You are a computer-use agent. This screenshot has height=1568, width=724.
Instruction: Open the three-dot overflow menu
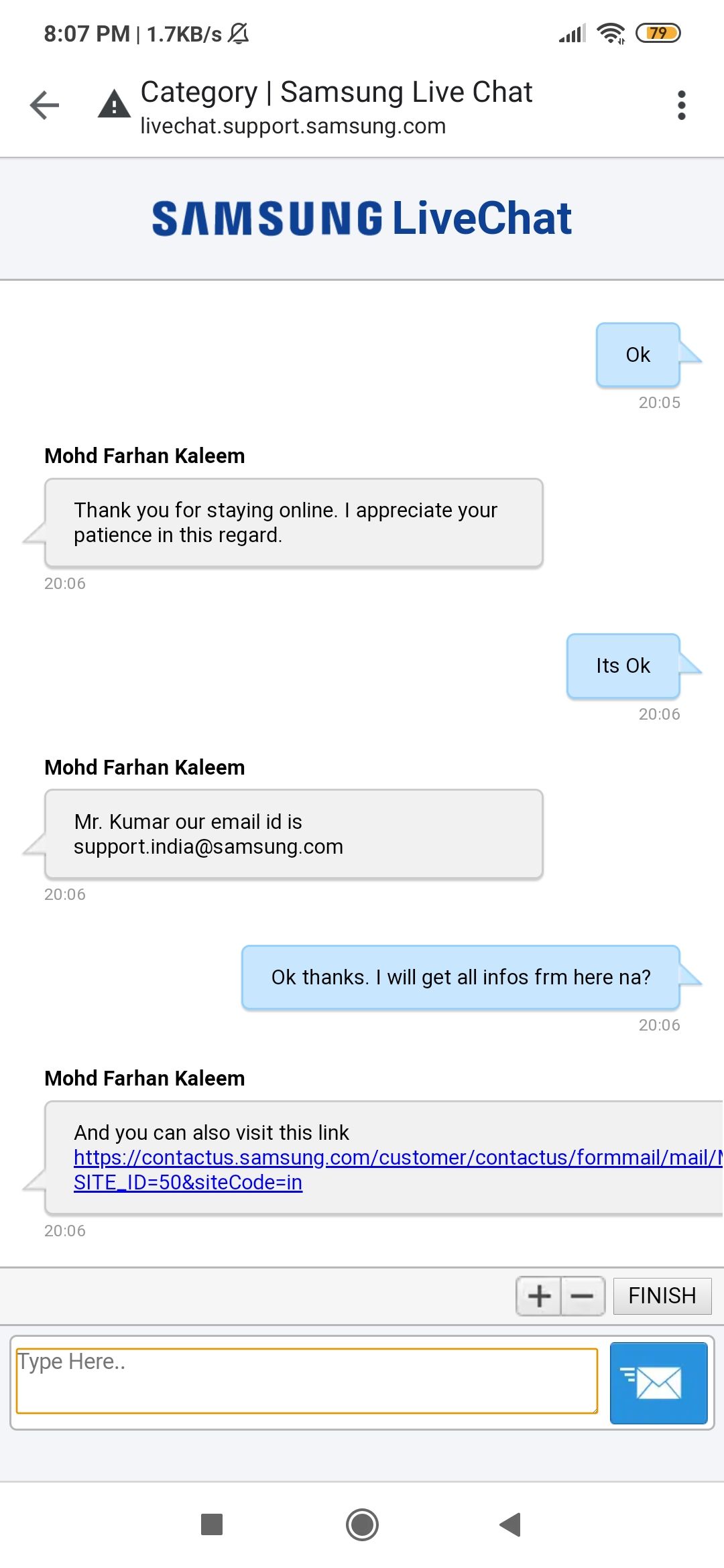click(681, 105)
